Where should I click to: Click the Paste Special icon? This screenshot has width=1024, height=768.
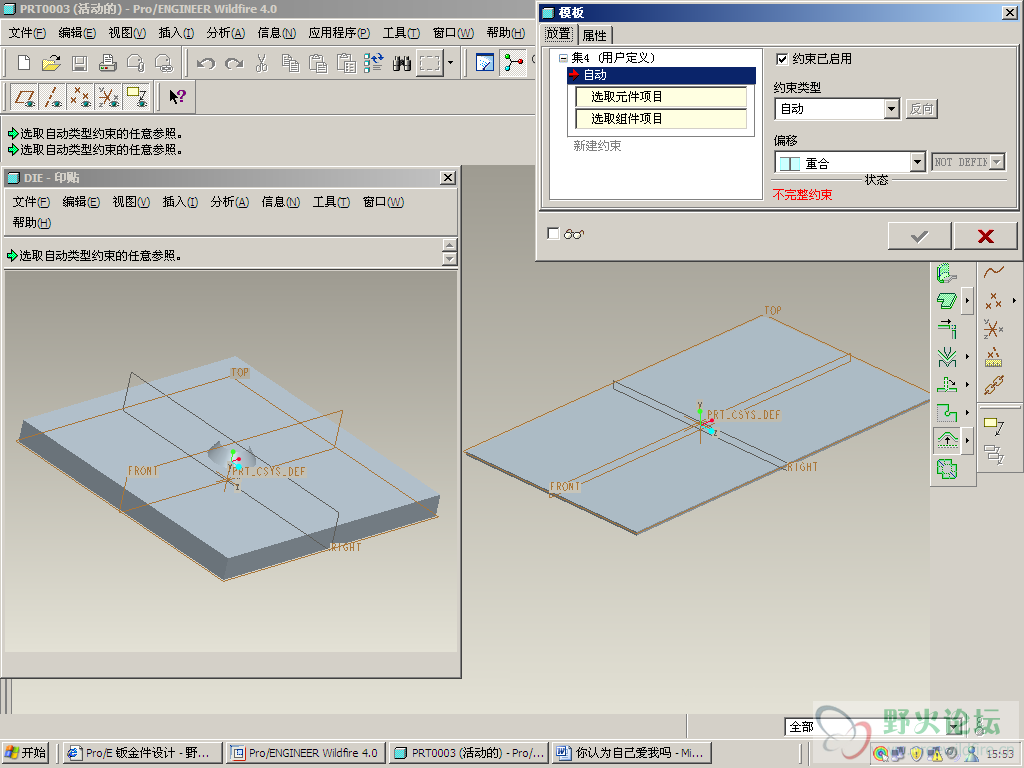(x=346, y=63)
